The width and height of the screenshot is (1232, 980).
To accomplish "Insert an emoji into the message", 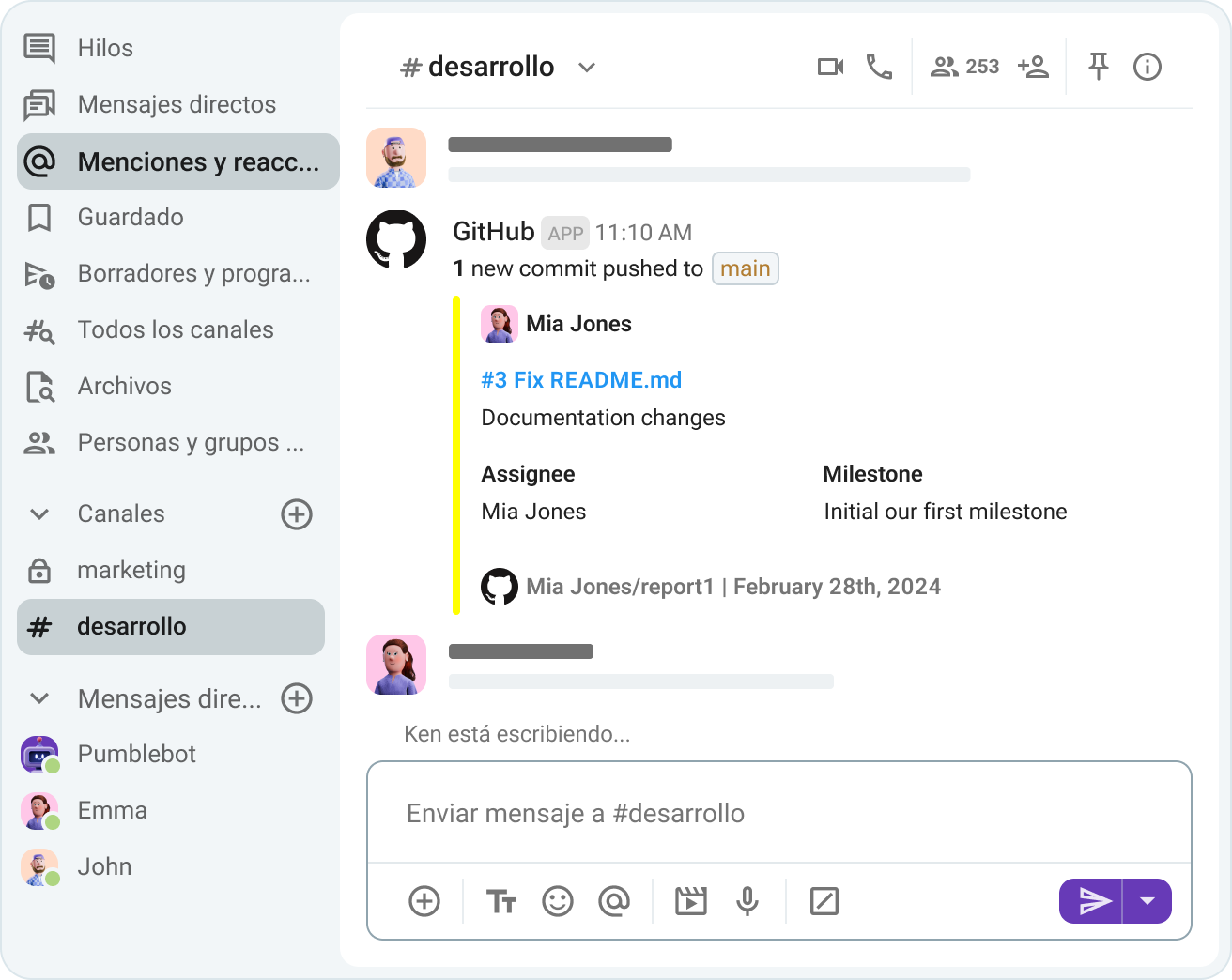I will click(x=558, y=901).
